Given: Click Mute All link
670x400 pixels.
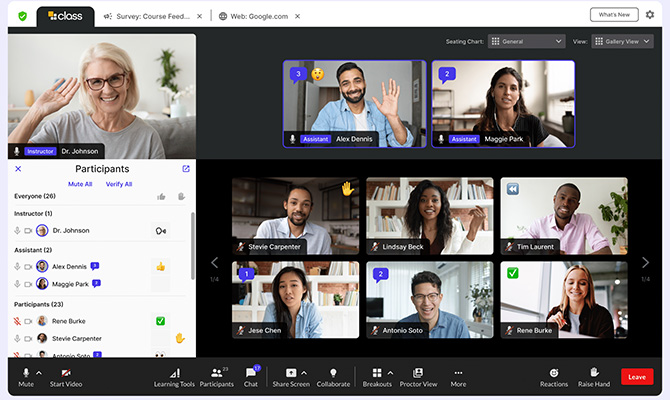Looking at the screenshot, I should [x=80, y=184].
